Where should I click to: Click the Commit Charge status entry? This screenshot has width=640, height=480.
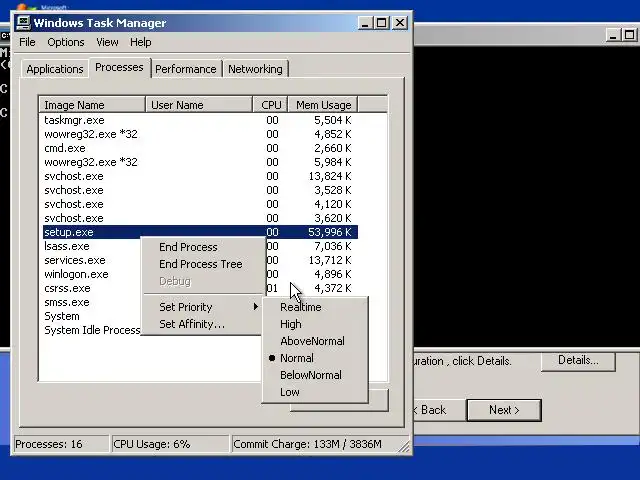click(316, 444)
